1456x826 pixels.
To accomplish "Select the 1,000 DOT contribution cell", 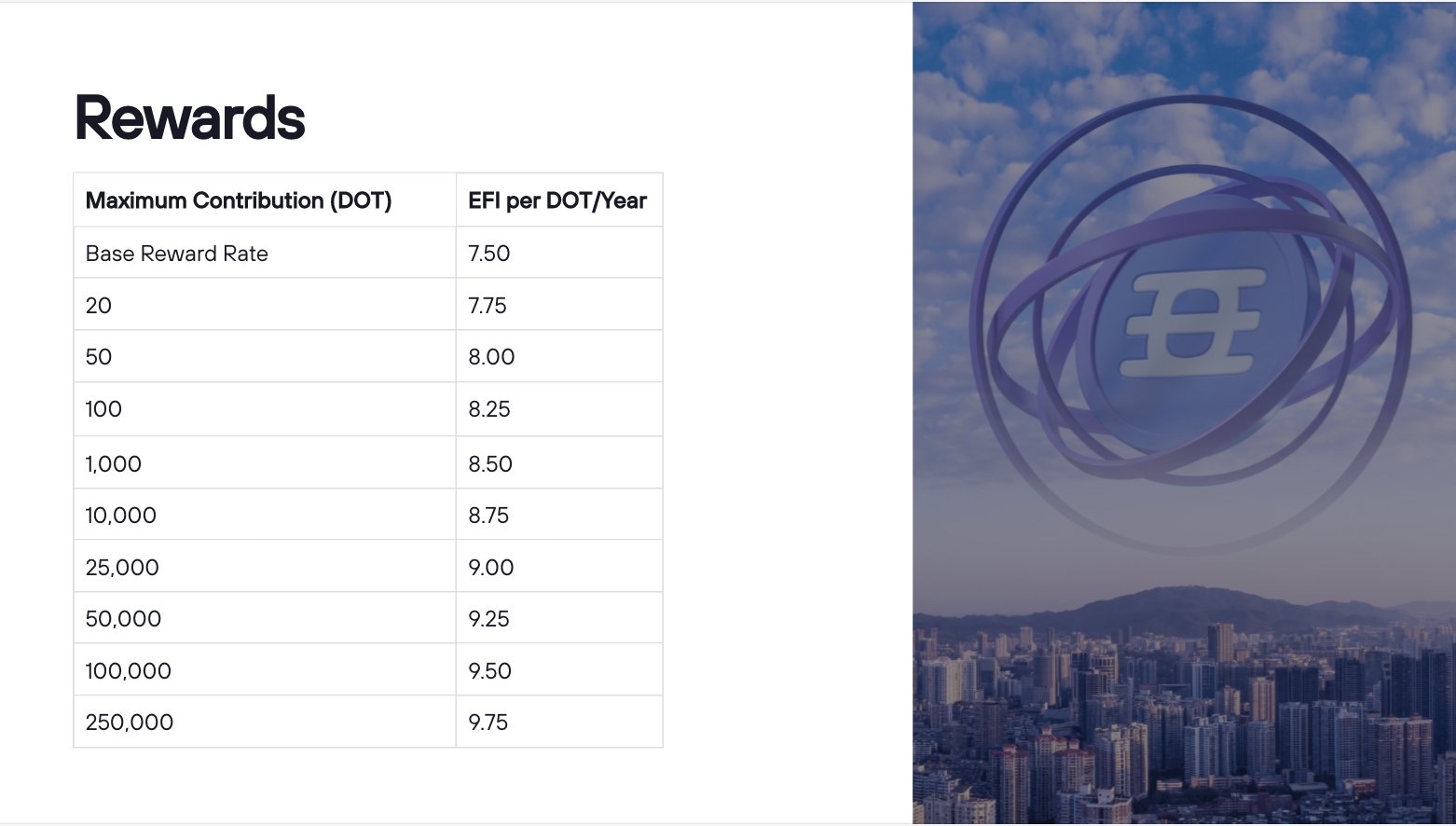I will tap(265, 462).
